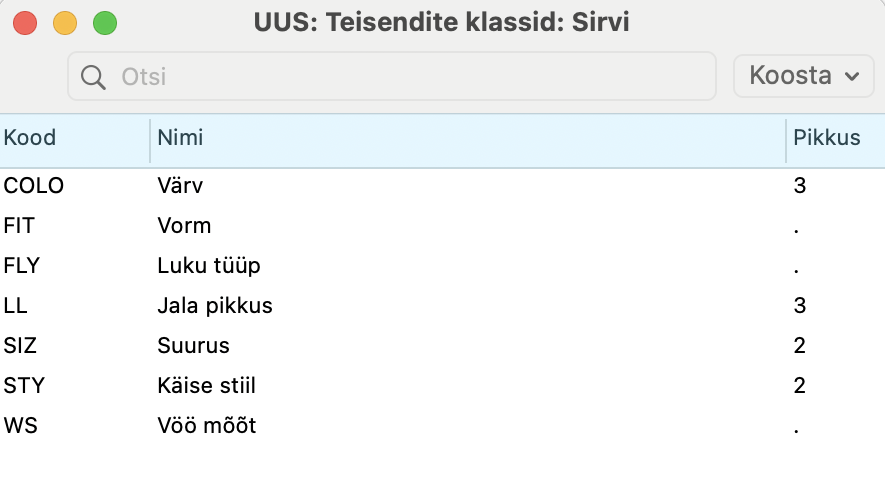
Task: Sort by the Pikkus column header
Action: pyautogui.click(x=835, y=138)
